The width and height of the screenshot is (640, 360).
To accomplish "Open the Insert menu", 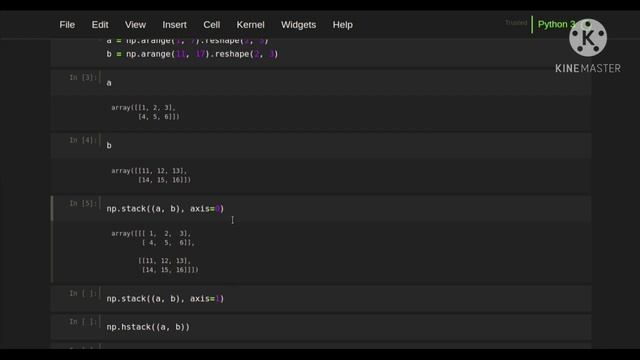I will coord(174,25).
